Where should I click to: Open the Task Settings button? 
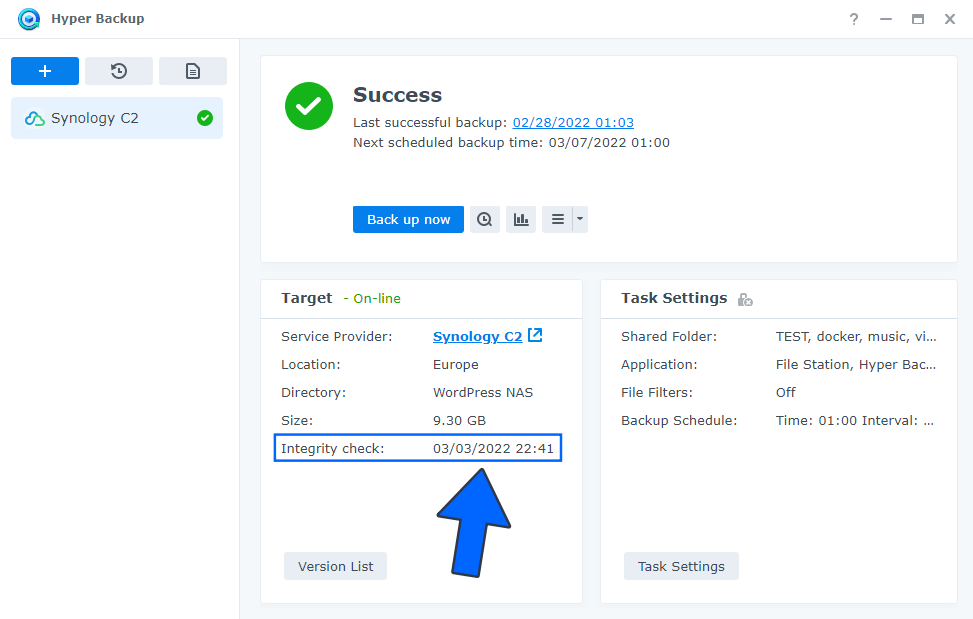coord(681,566)
